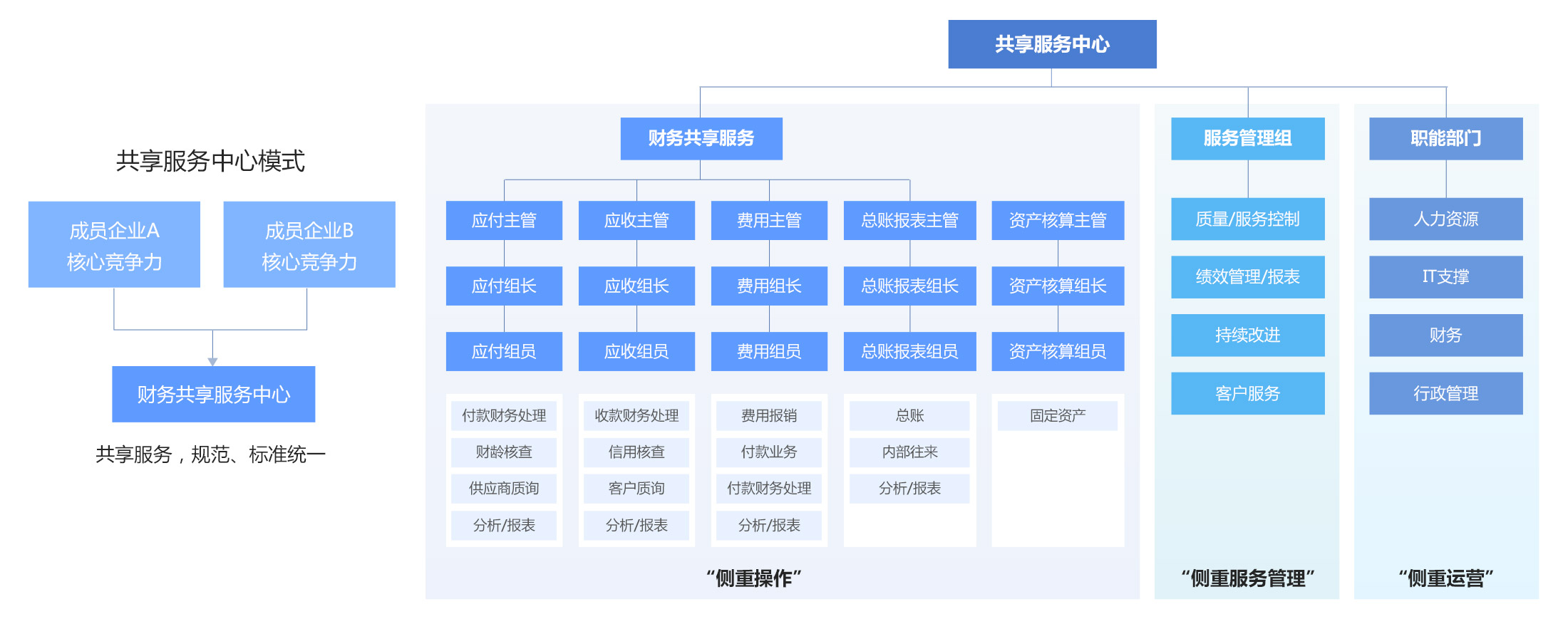The height and width of the screenshot is (619, 1568).
Task: Click the 总账报表主管 node
Action: [x=909, y=220]
